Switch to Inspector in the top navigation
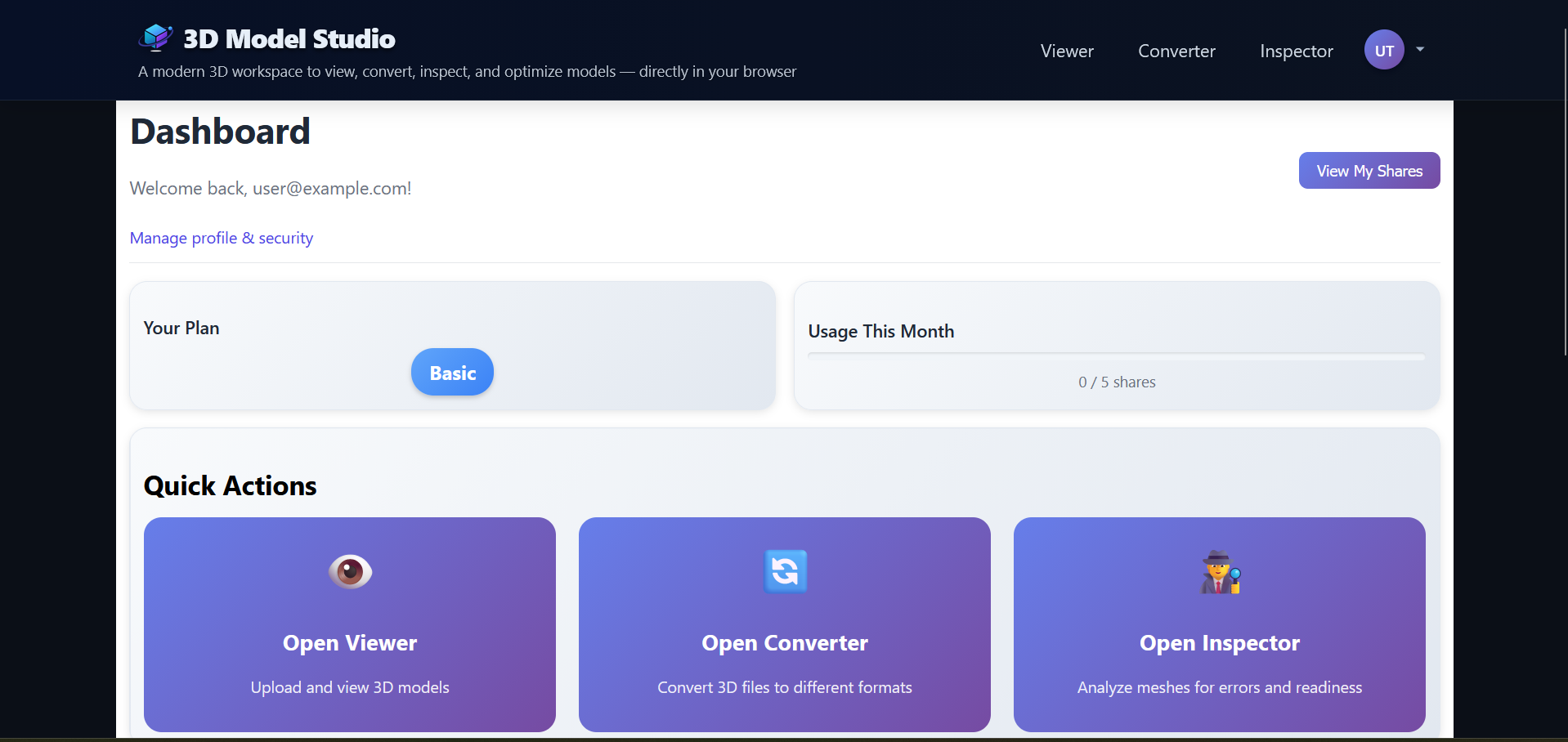The image size is (1568, 742). (1296, 51)
